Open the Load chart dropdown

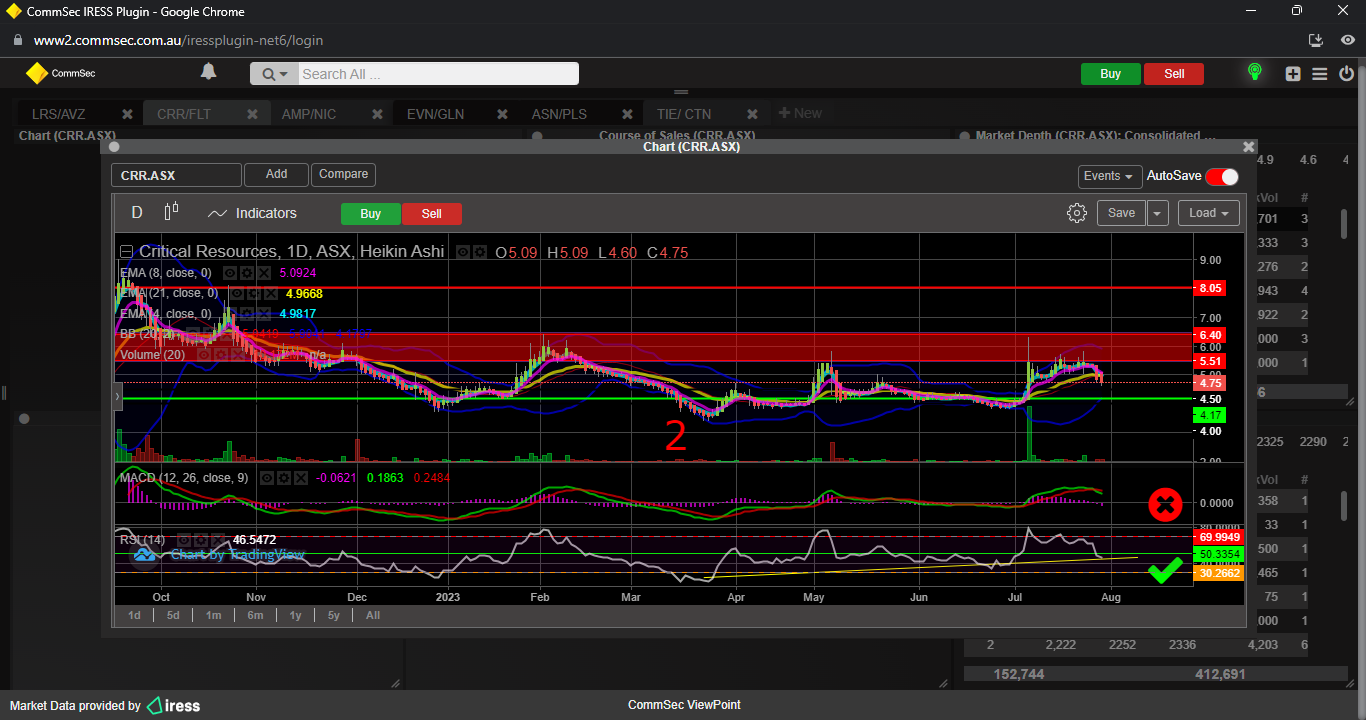[1208, 213]
